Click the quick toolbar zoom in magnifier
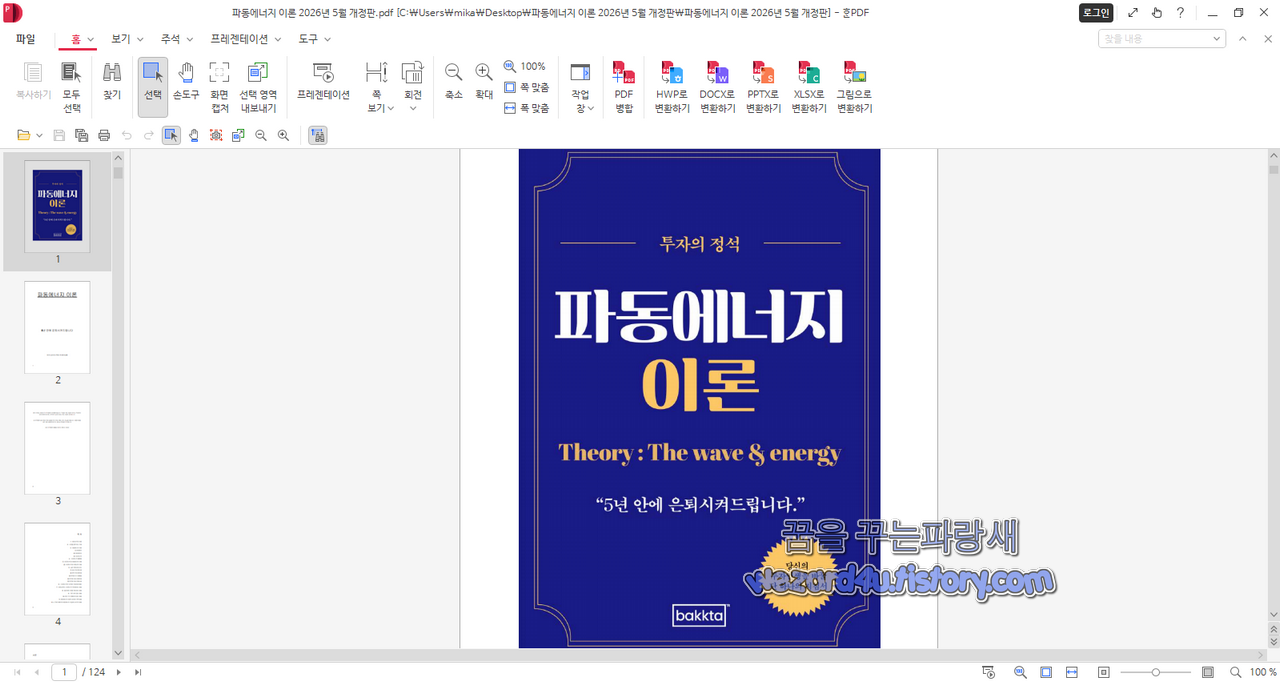1280x682 pixels. 283,135
